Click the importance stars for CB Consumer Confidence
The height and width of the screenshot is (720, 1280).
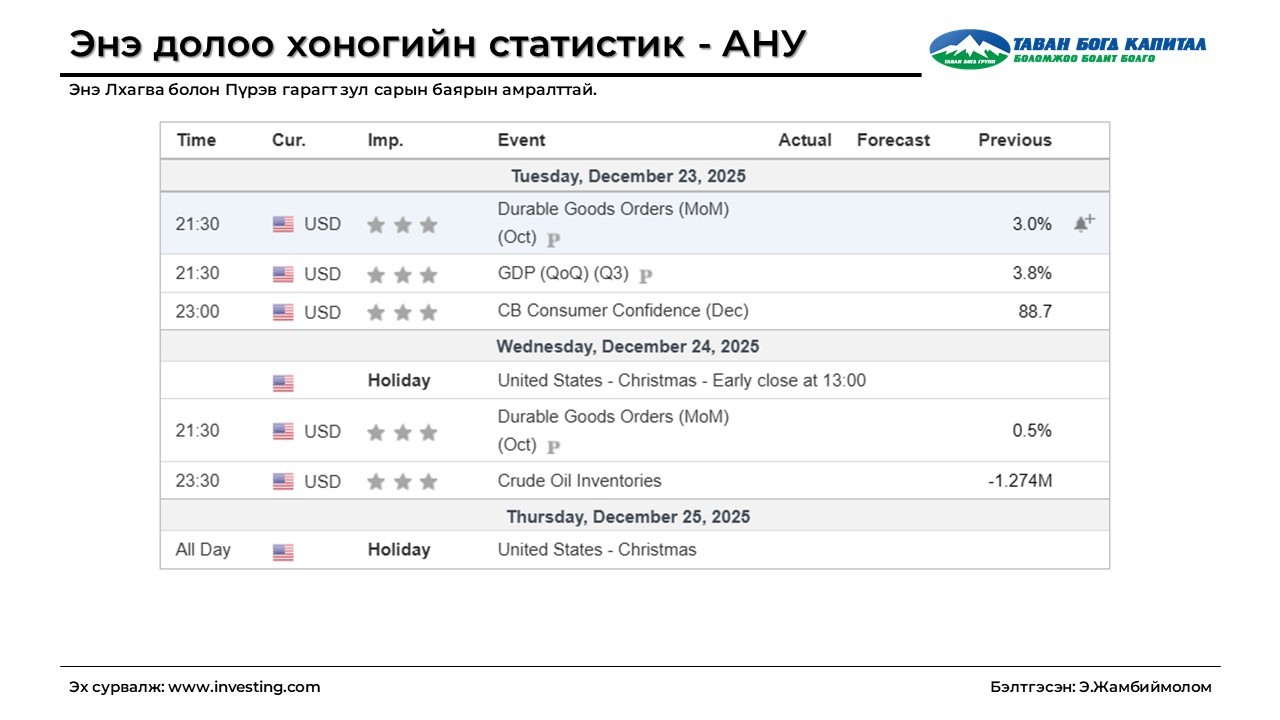tap(402, 312)
